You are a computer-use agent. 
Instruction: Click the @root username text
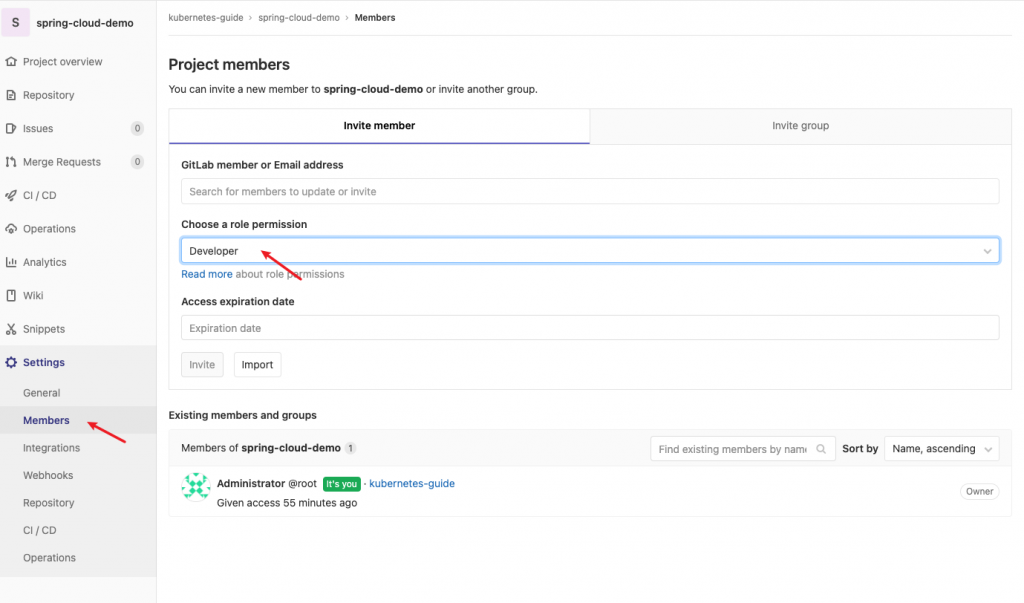pyautogui.click(x=302, y=483)
